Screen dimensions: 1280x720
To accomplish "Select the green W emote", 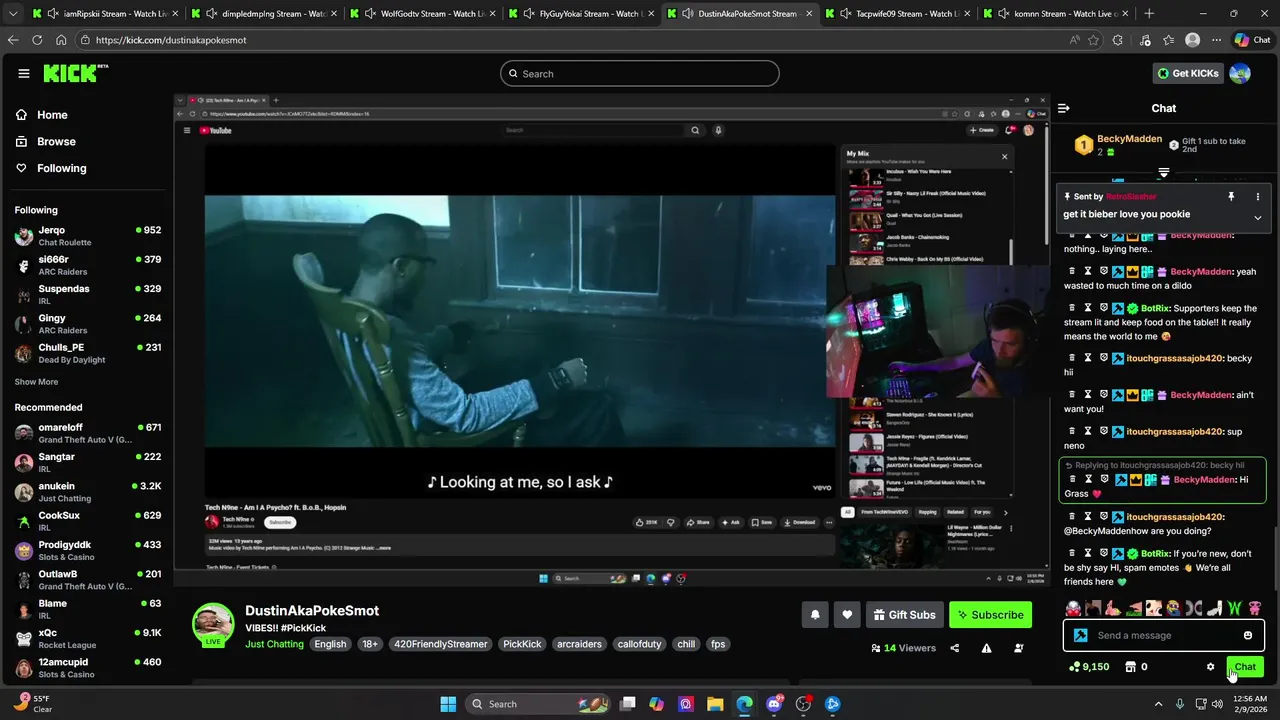I will pyautogui.click(x=1234, y=608).
